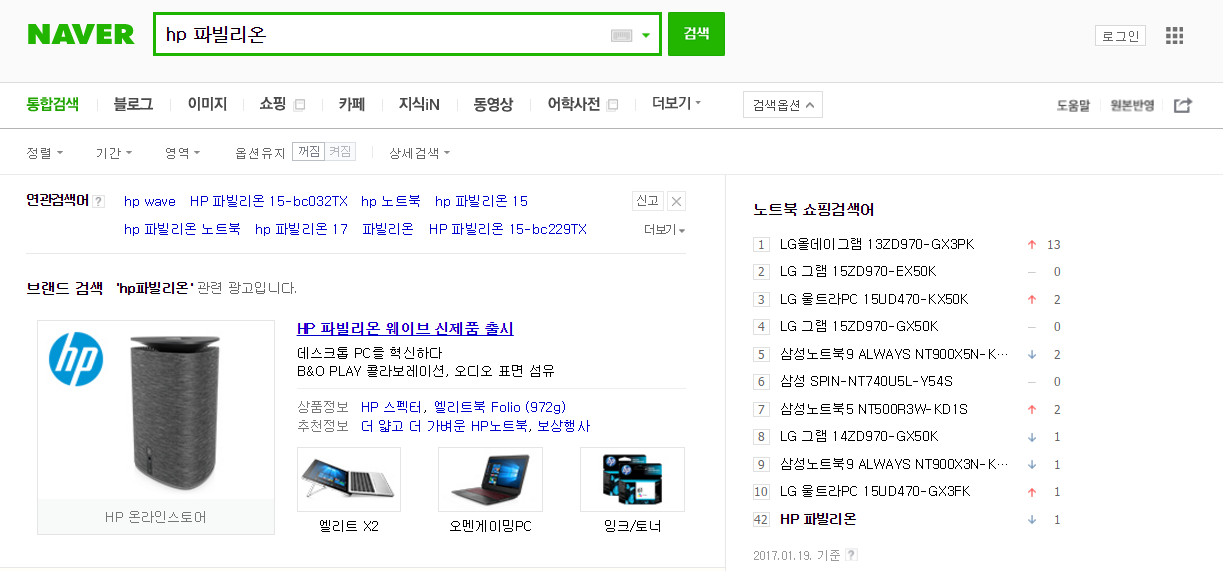Click rank 2 'LG 그램 15ZD970-EX50K'
The image size is (1223, 571).
click(x=858, y=271)
